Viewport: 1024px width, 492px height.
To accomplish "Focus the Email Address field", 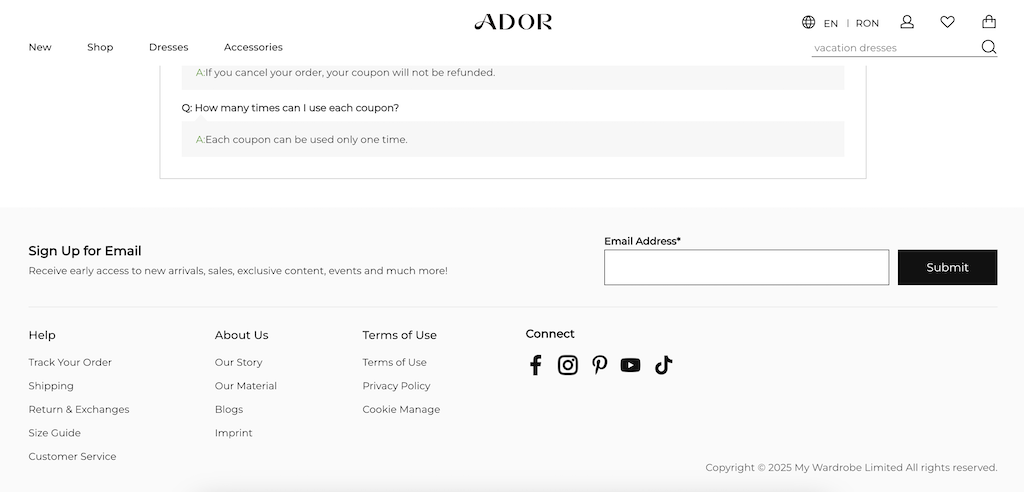I will click(746, 267).
